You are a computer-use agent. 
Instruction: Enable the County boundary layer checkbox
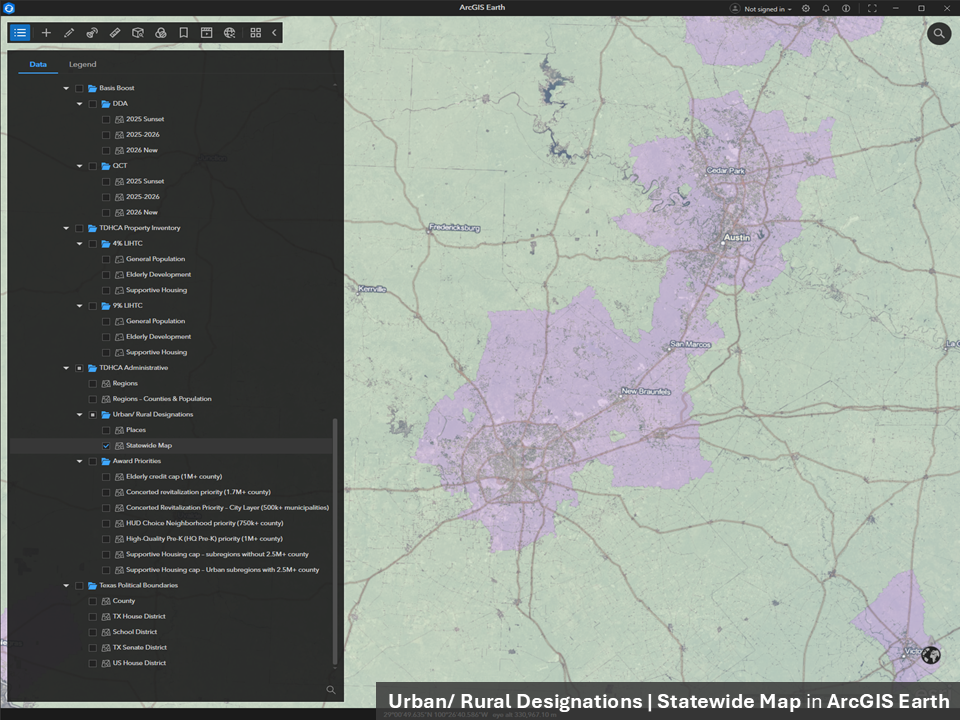(x=92, y=601)
